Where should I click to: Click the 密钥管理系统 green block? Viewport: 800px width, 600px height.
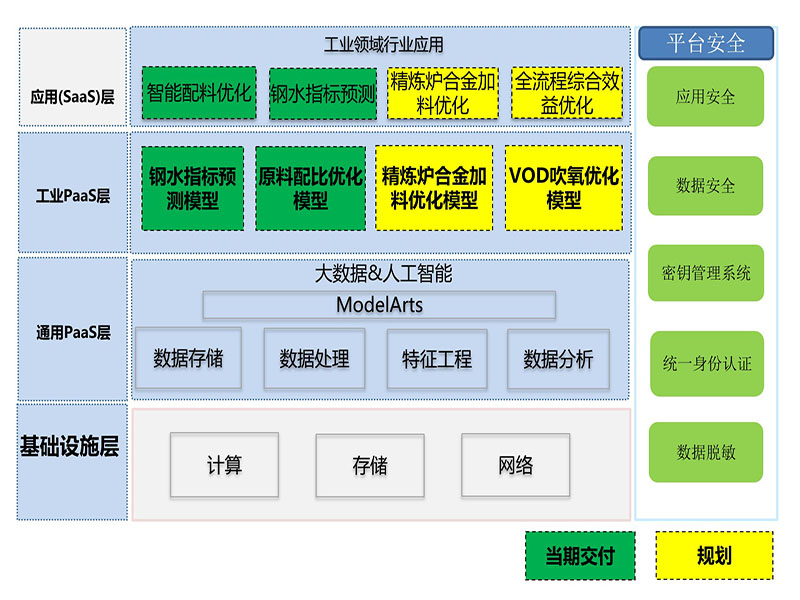706,273
